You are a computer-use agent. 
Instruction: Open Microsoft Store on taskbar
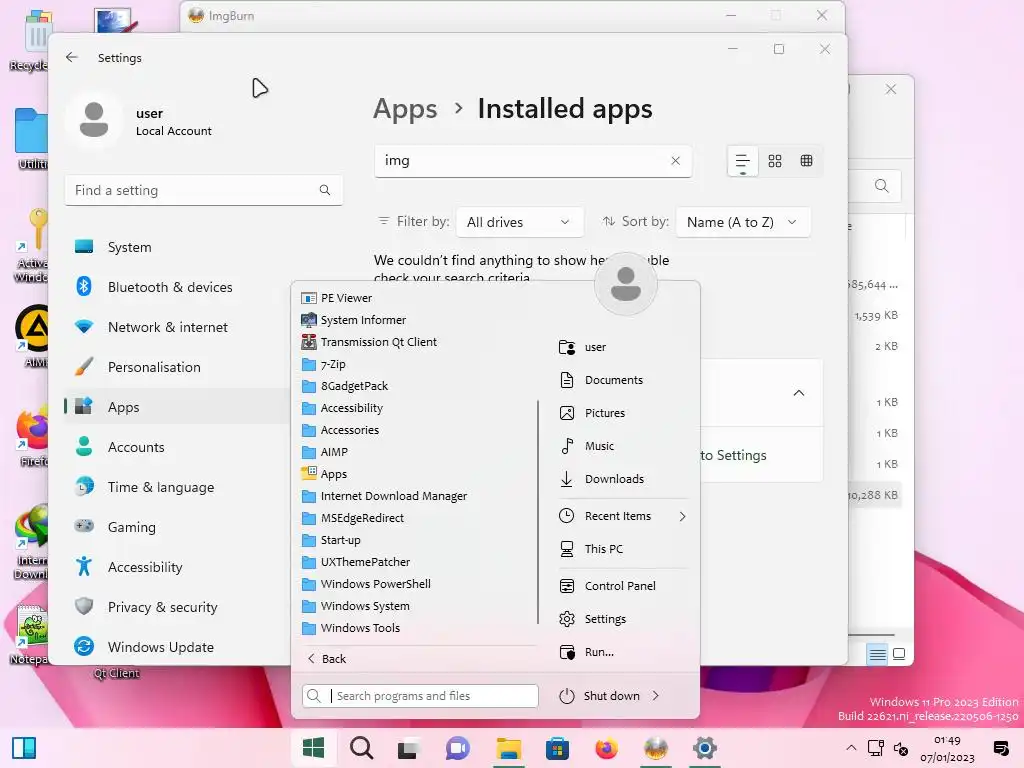(557, 748)
